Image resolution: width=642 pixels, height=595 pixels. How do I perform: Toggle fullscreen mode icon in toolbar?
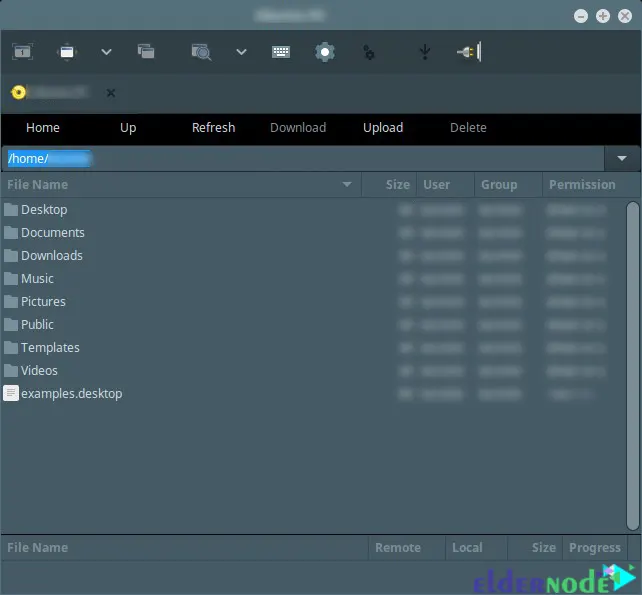(68, 52)
